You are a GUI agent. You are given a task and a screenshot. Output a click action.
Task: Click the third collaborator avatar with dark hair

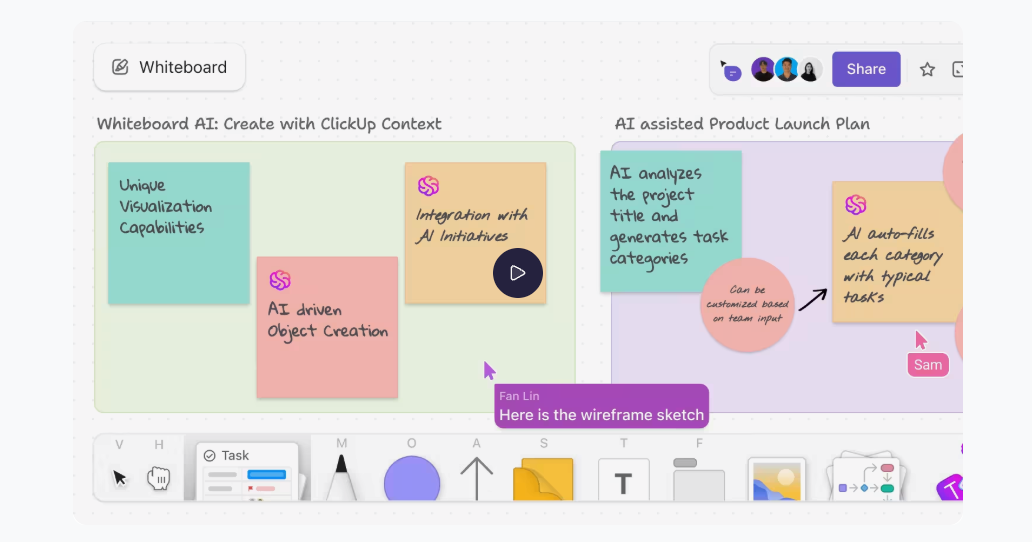point(810,69)
